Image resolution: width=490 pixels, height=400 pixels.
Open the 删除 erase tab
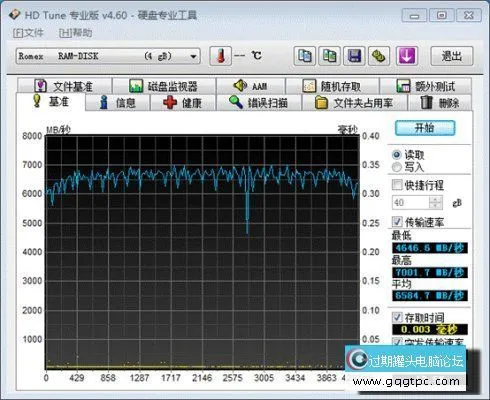pos(440,103)
